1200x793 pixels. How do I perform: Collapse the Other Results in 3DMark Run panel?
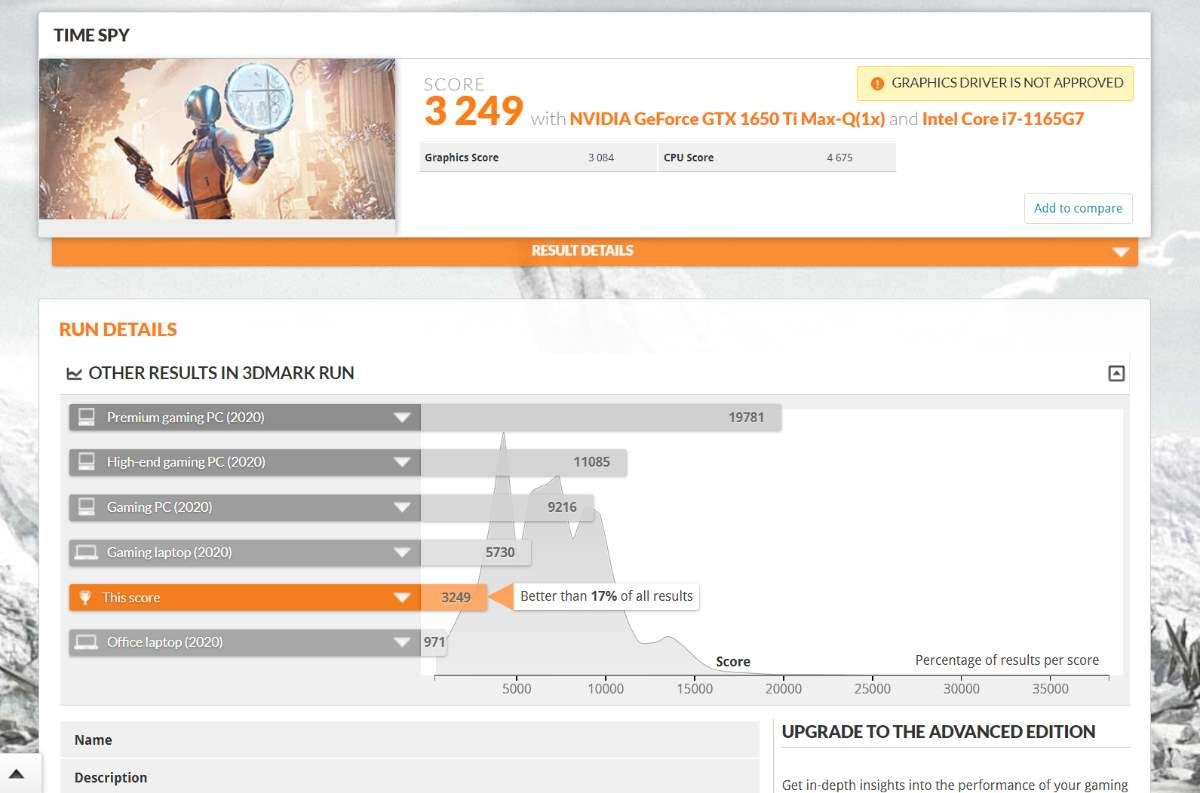pos(1116,374)
